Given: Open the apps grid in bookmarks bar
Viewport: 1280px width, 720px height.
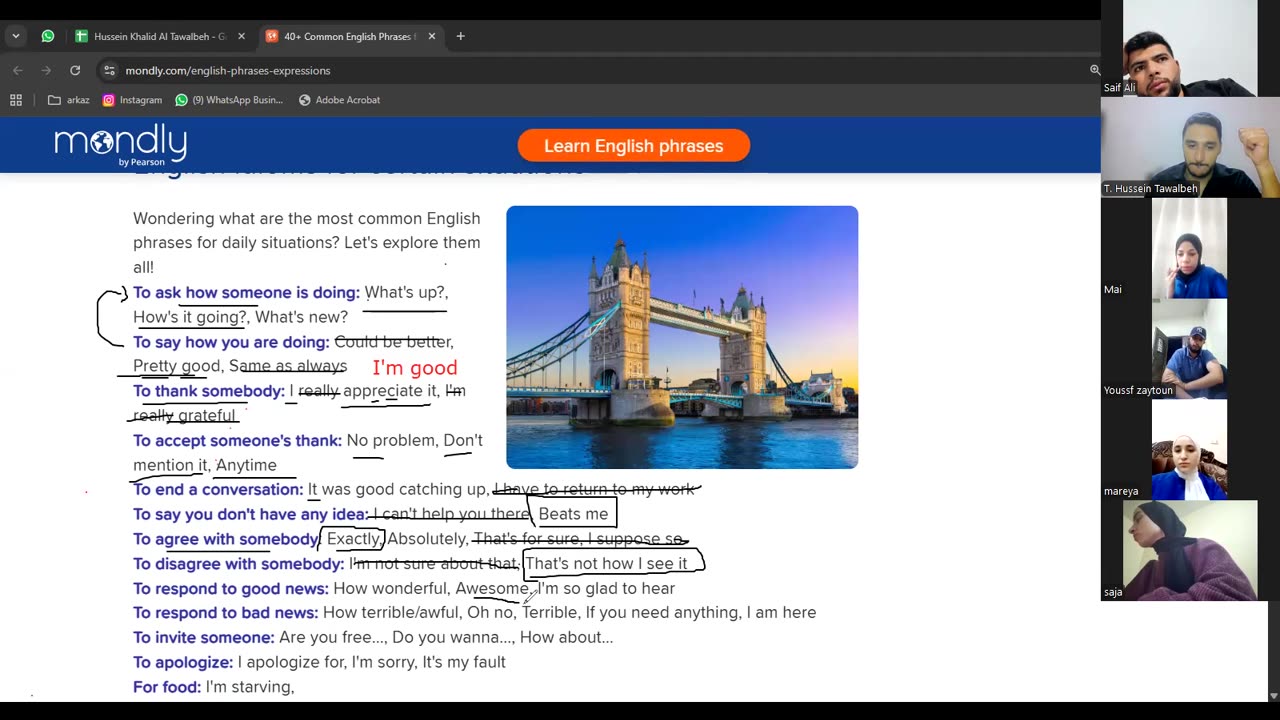Looking at the screenshot, I should click(x=16, y=100).
